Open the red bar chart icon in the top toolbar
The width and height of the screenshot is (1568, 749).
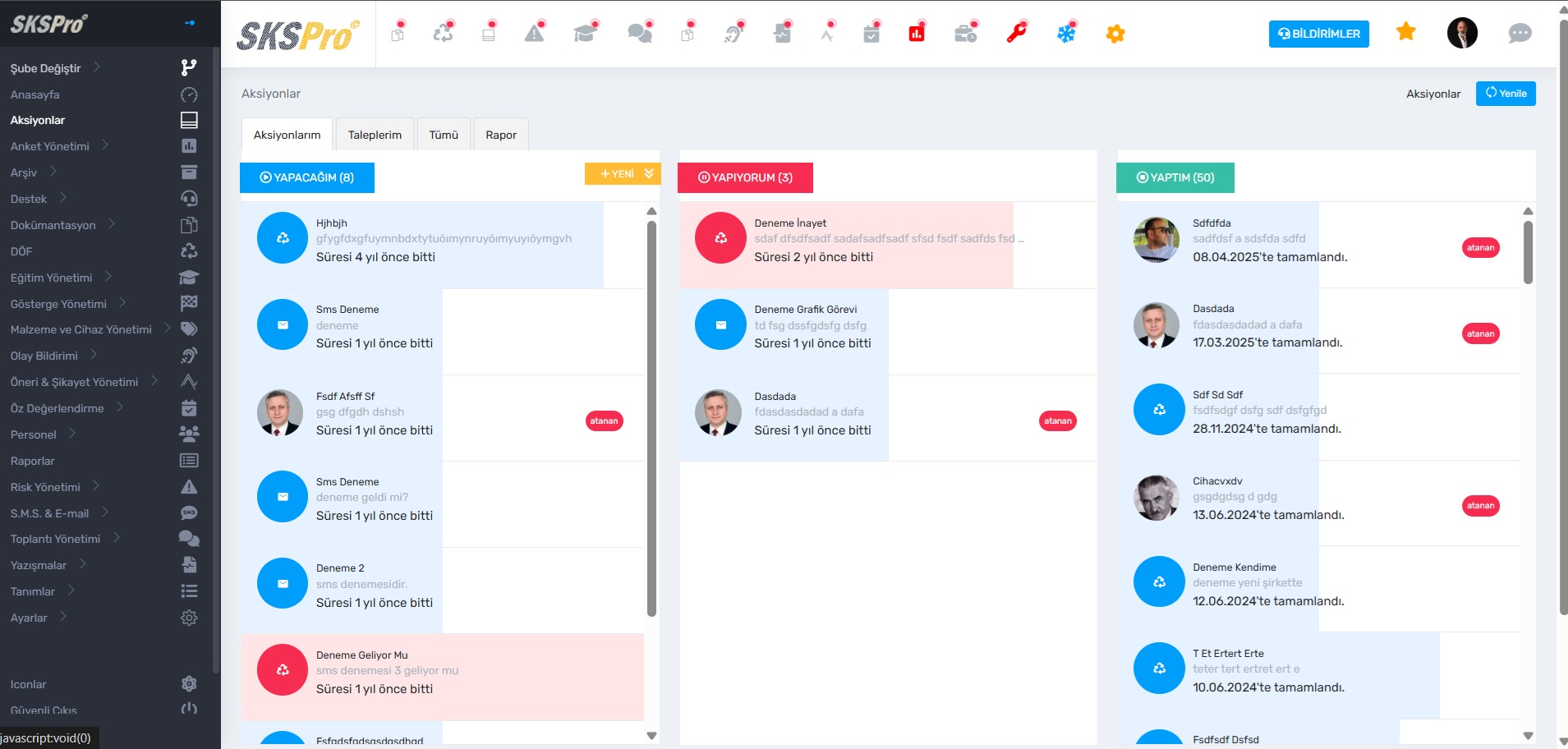(917, 34)
